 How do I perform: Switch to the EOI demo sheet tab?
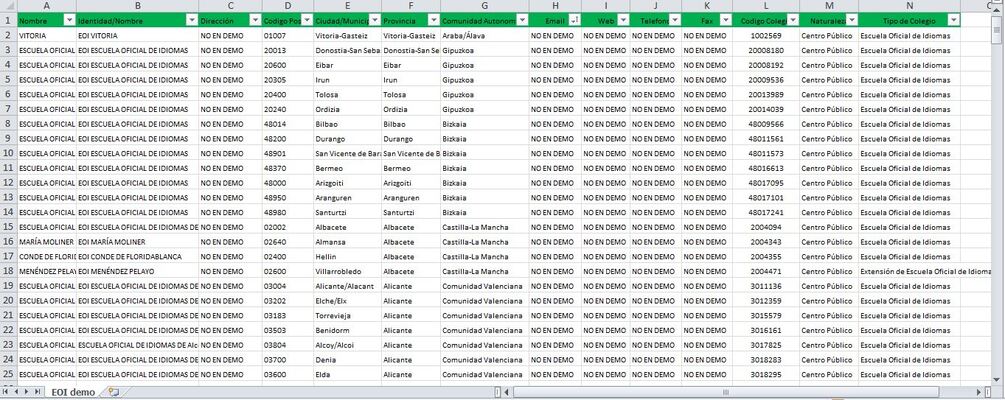coord(73,392)
